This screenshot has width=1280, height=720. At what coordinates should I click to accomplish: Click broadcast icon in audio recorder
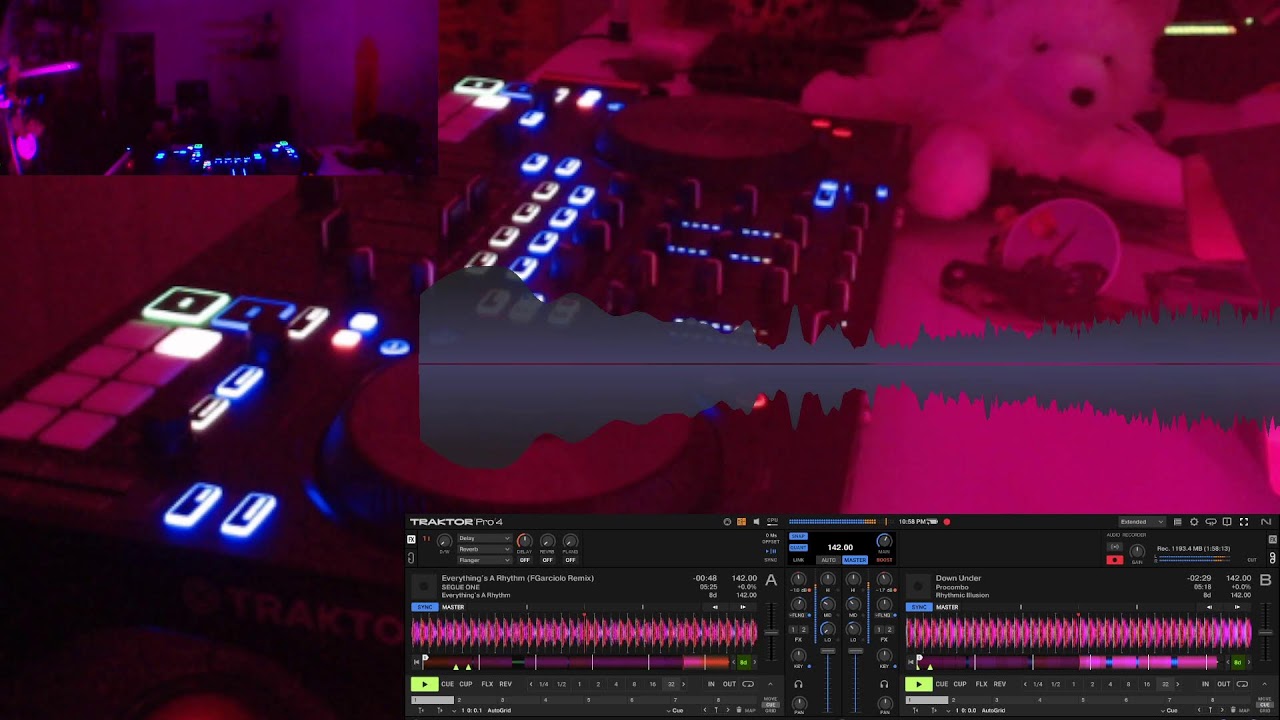coord(1115,547)
